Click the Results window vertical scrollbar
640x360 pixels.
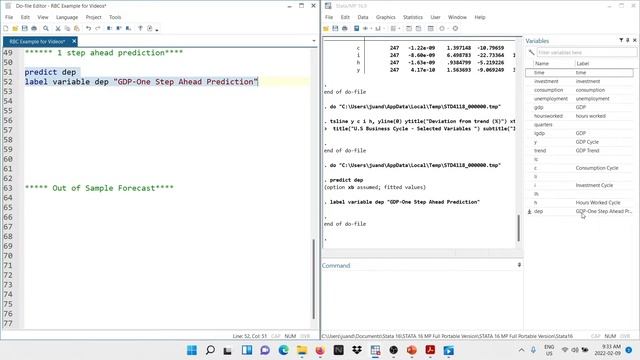[519, 227]
